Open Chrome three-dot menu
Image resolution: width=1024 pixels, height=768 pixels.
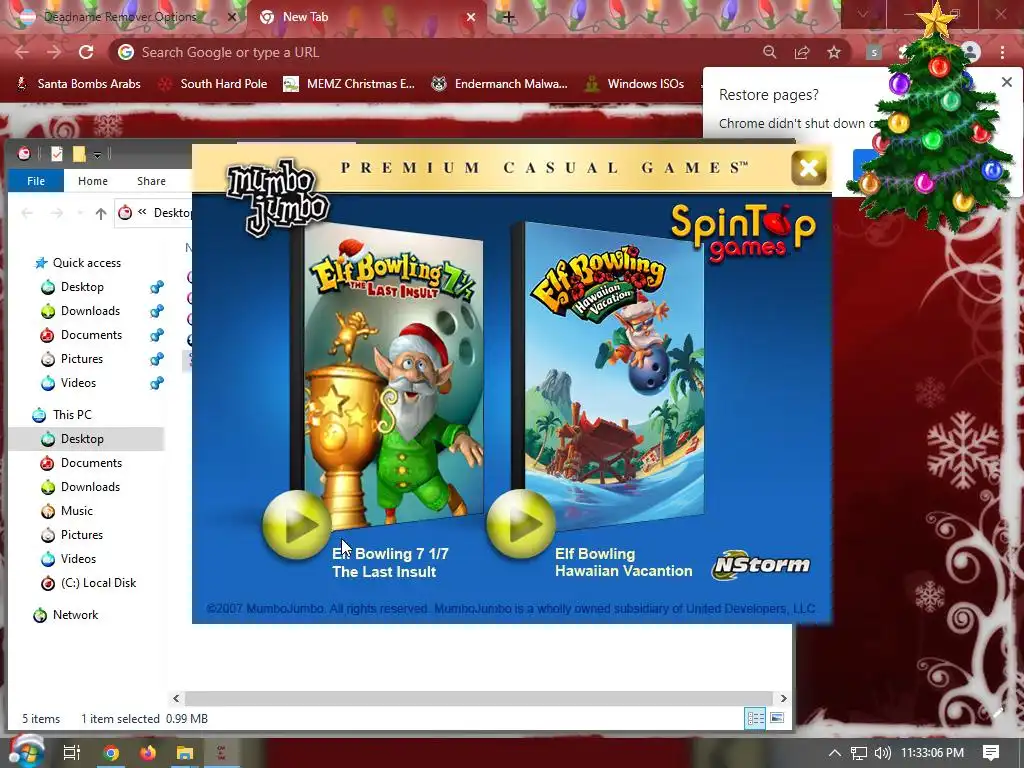pyautogui.click(x=1002, y=52)
